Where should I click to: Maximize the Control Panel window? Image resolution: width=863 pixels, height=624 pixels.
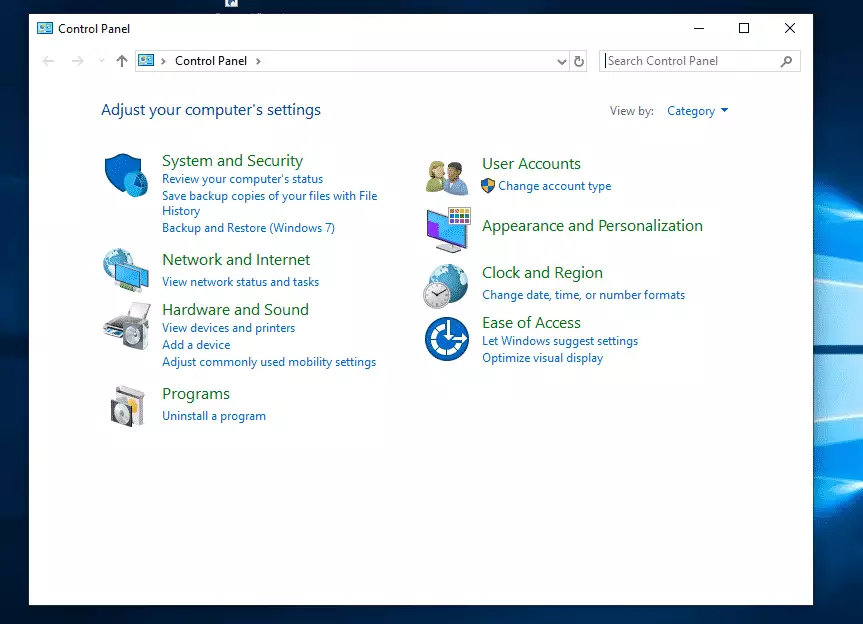[744, 28]
